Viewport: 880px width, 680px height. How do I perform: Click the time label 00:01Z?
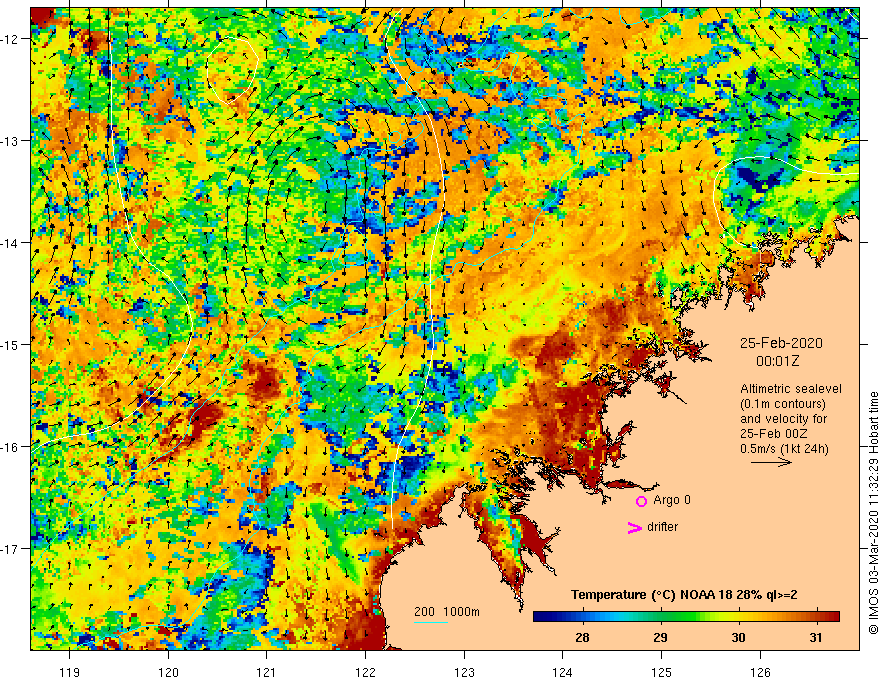coord(777,361)
